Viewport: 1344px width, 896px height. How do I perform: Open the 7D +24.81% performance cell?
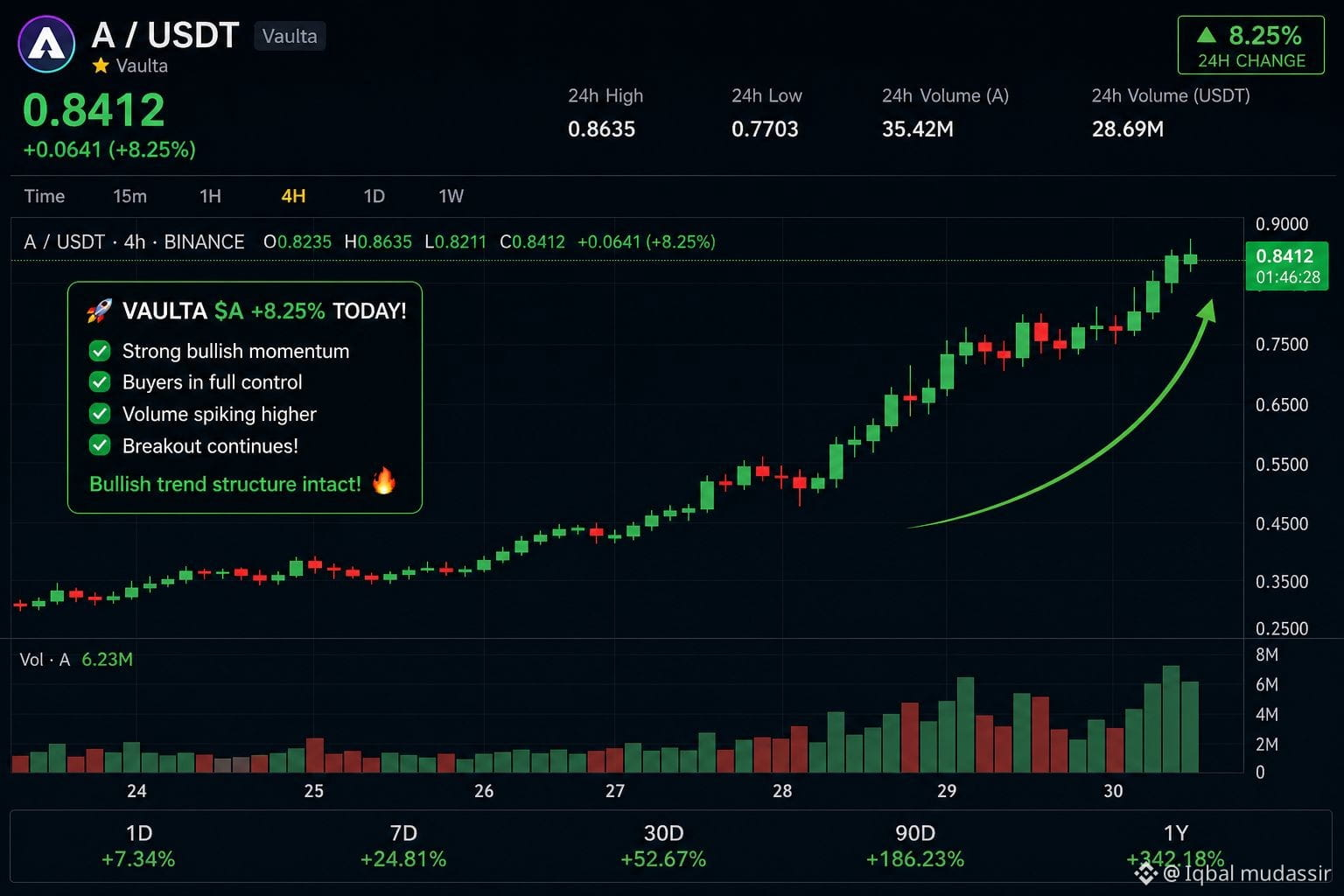point(403,846)
